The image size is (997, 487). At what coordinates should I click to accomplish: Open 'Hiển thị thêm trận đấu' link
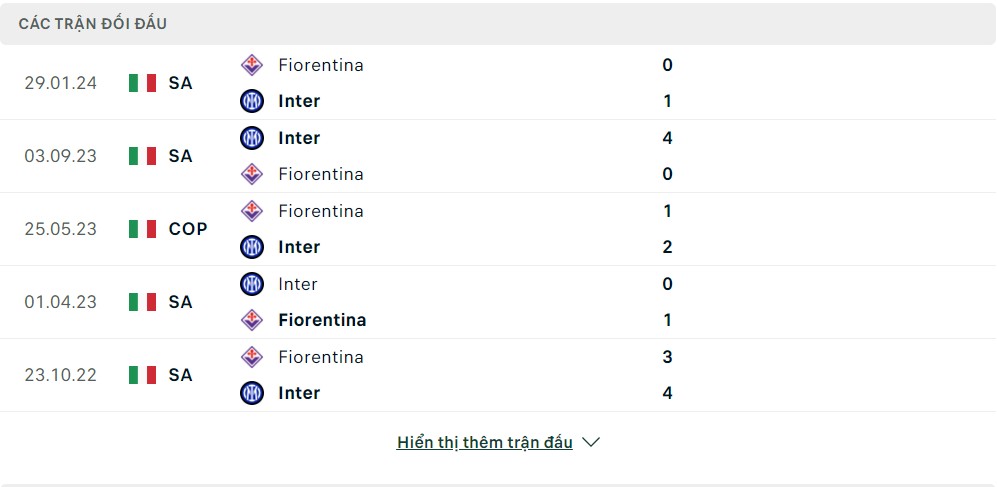485,442
